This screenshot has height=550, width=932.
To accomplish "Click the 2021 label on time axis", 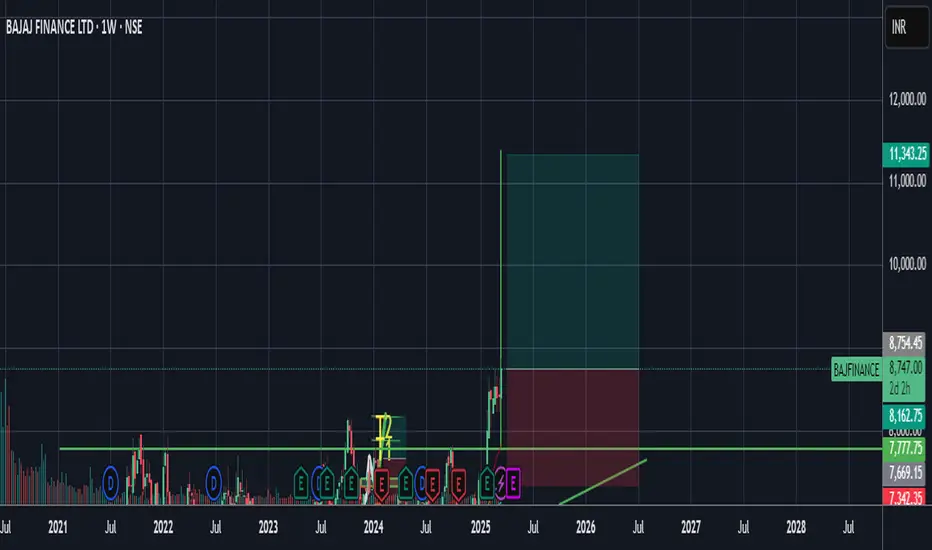I will (58, 527).
